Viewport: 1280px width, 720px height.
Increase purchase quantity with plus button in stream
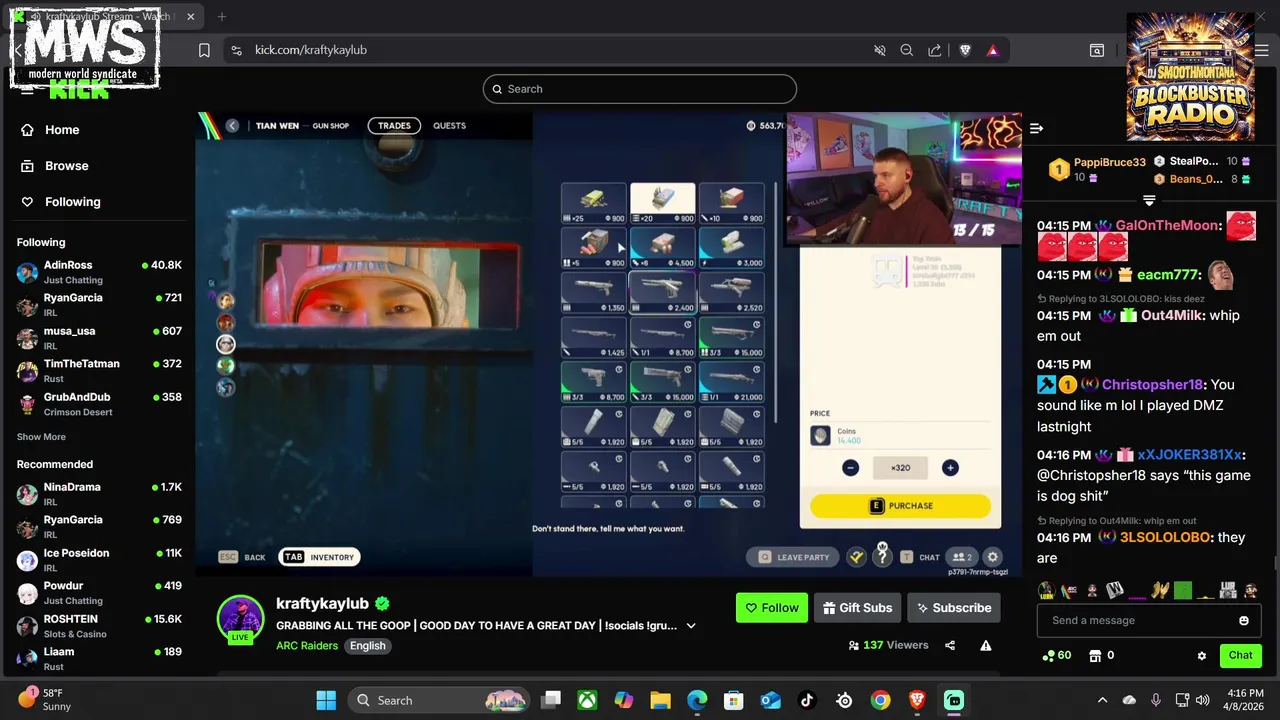pos(950,468)
